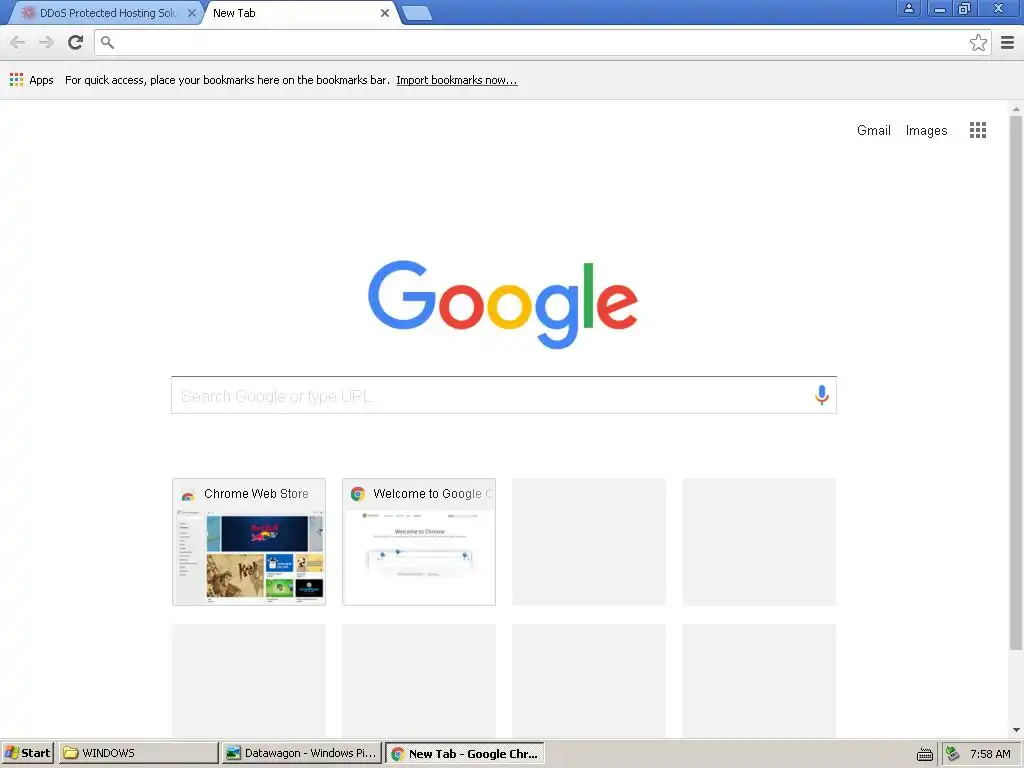Switch to Datawagon Windows Picture taskbar item
This screenshot has height=768, width=1024.
point(301,753)
